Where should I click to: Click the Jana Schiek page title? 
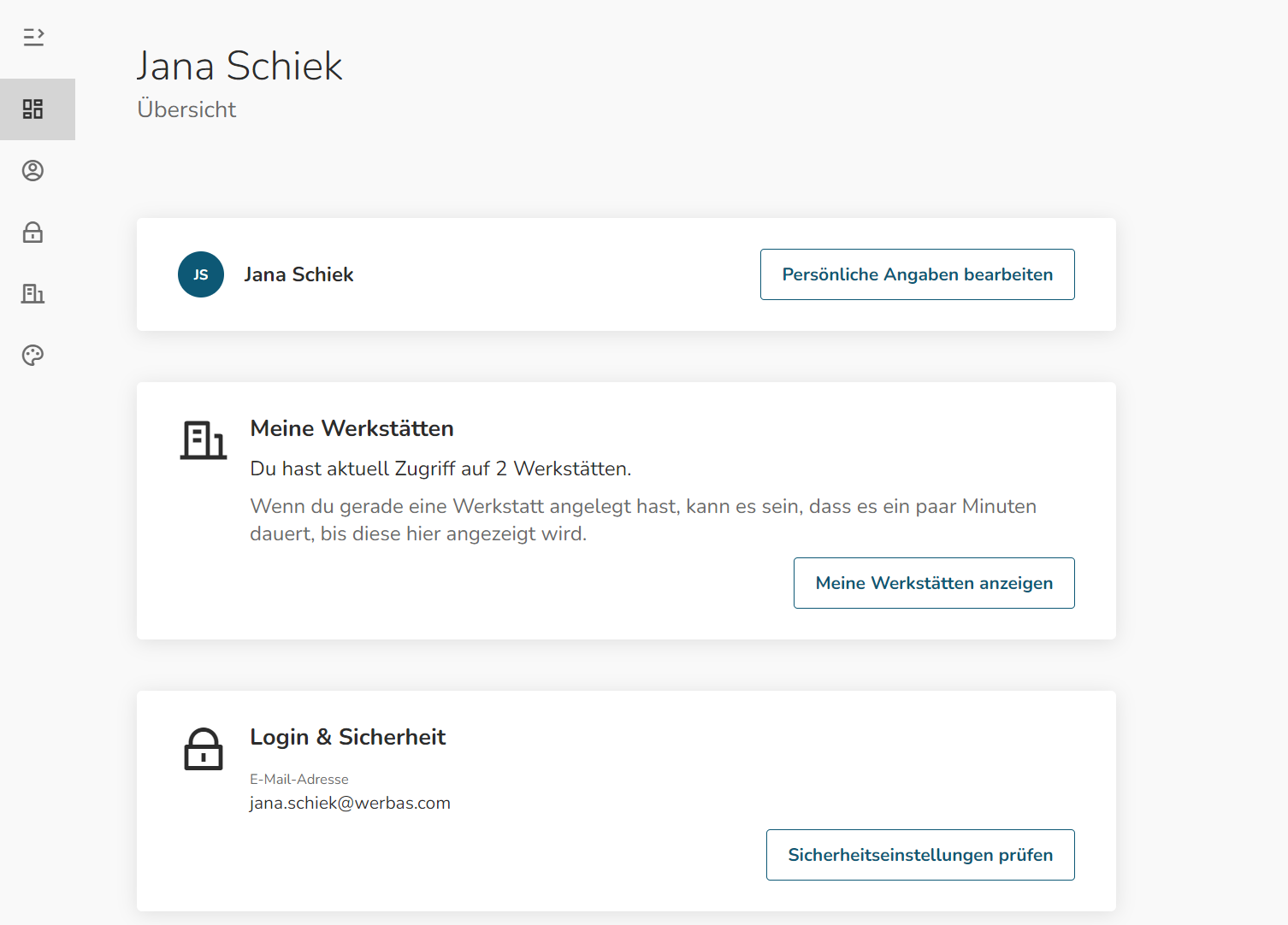click(239, 66)
